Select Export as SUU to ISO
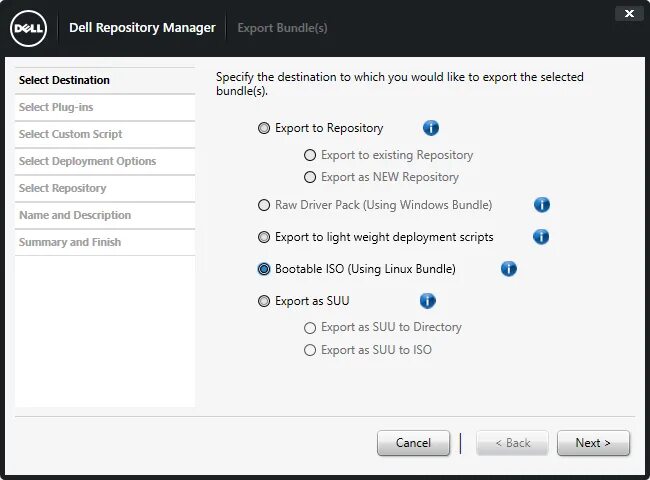This screenshot has width=650, height=480. [310, 350]
